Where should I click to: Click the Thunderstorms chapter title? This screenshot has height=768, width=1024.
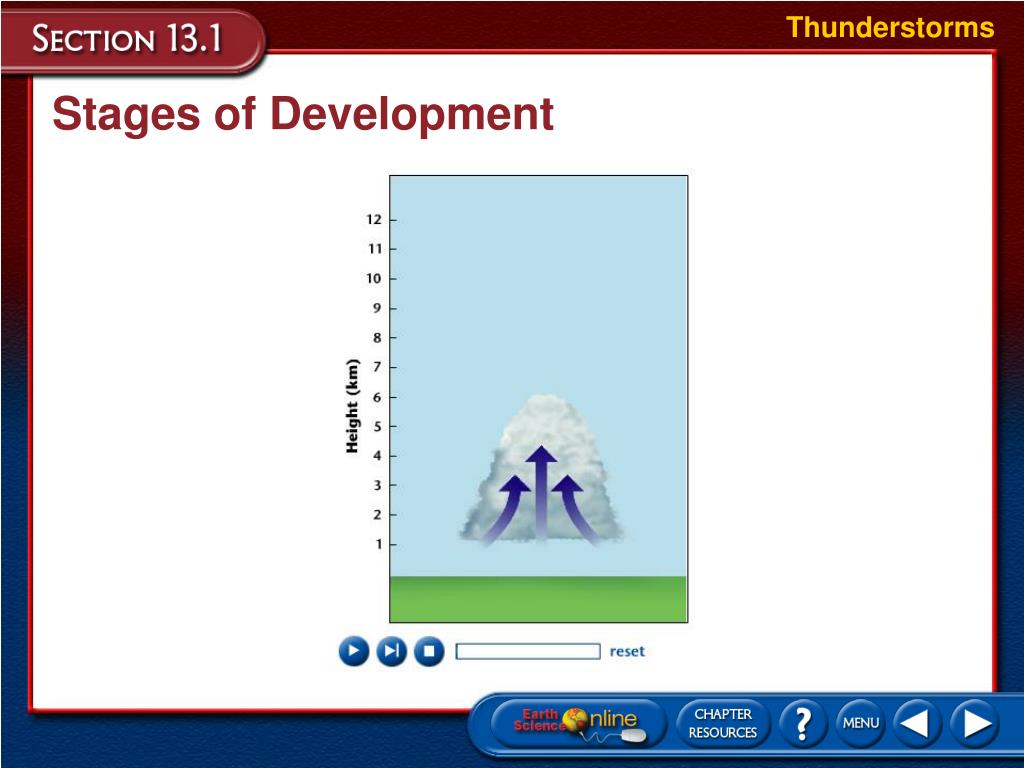coord(890,27)
